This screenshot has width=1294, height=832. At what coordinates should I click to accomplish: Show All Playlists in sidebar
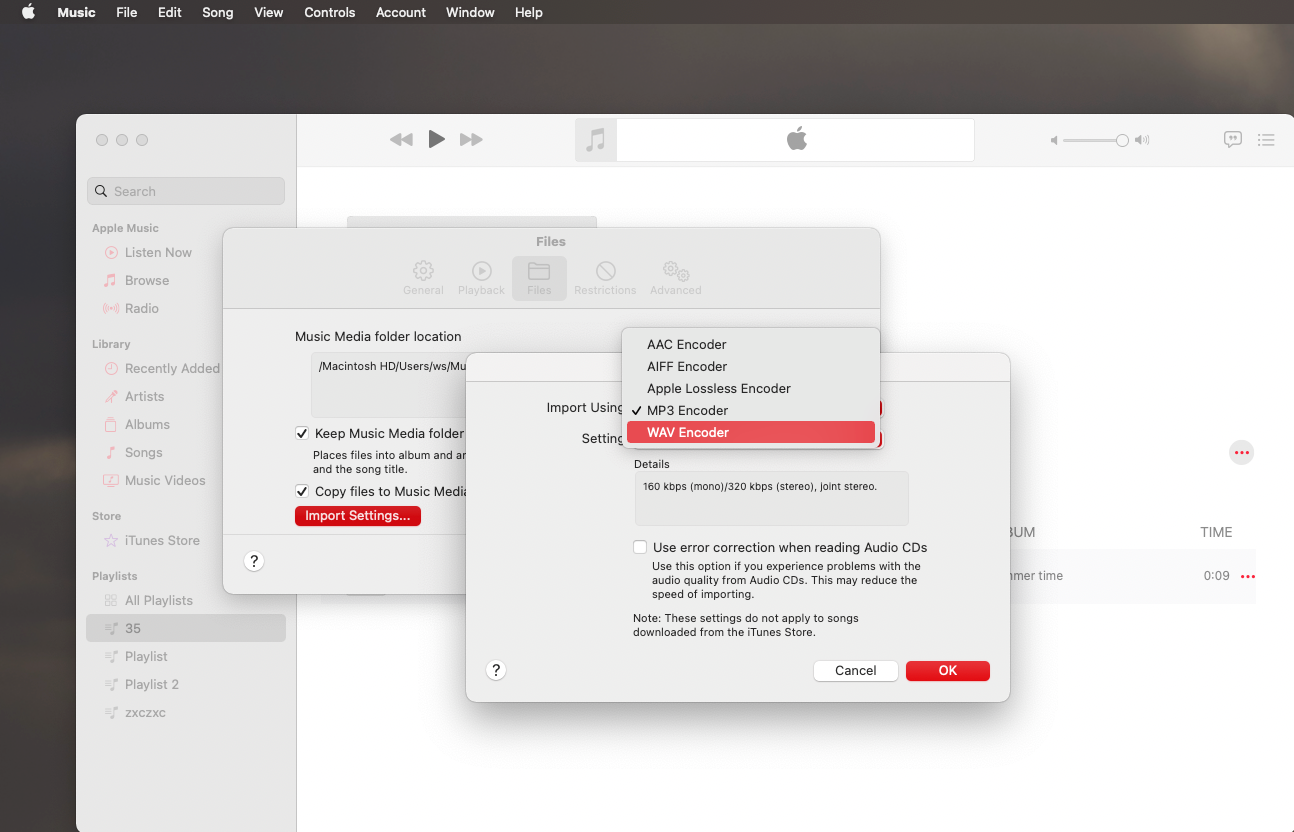tap(159, 600)
